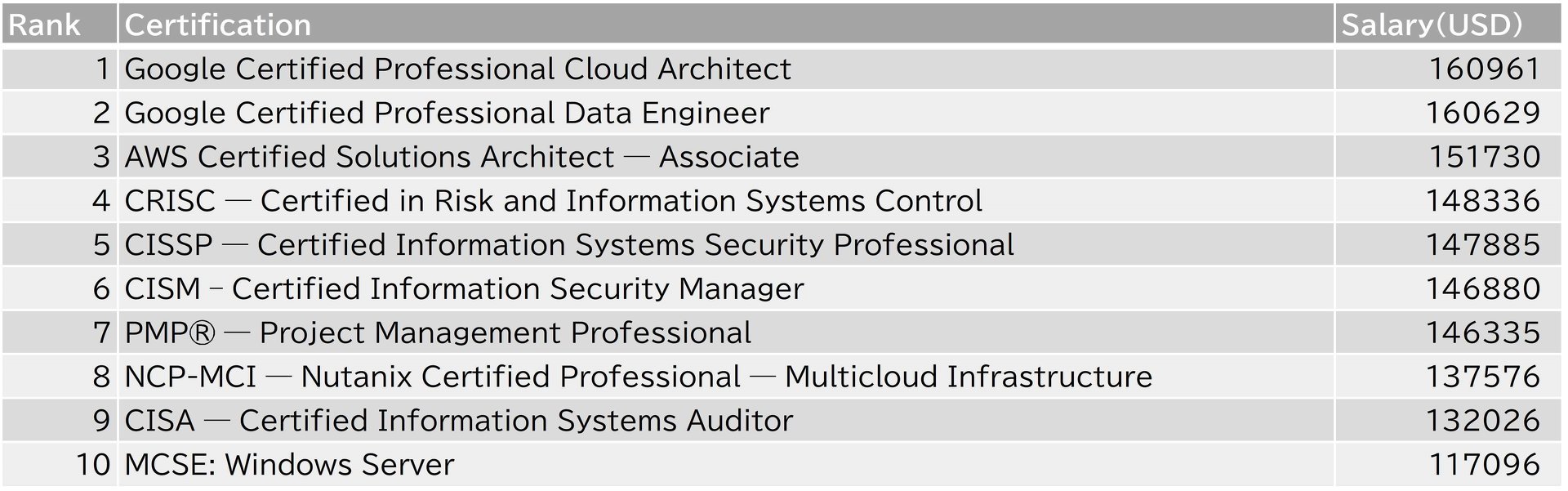The image size is (1568, 491).
Task: Click the rank 10 cell
Action: 60,465
